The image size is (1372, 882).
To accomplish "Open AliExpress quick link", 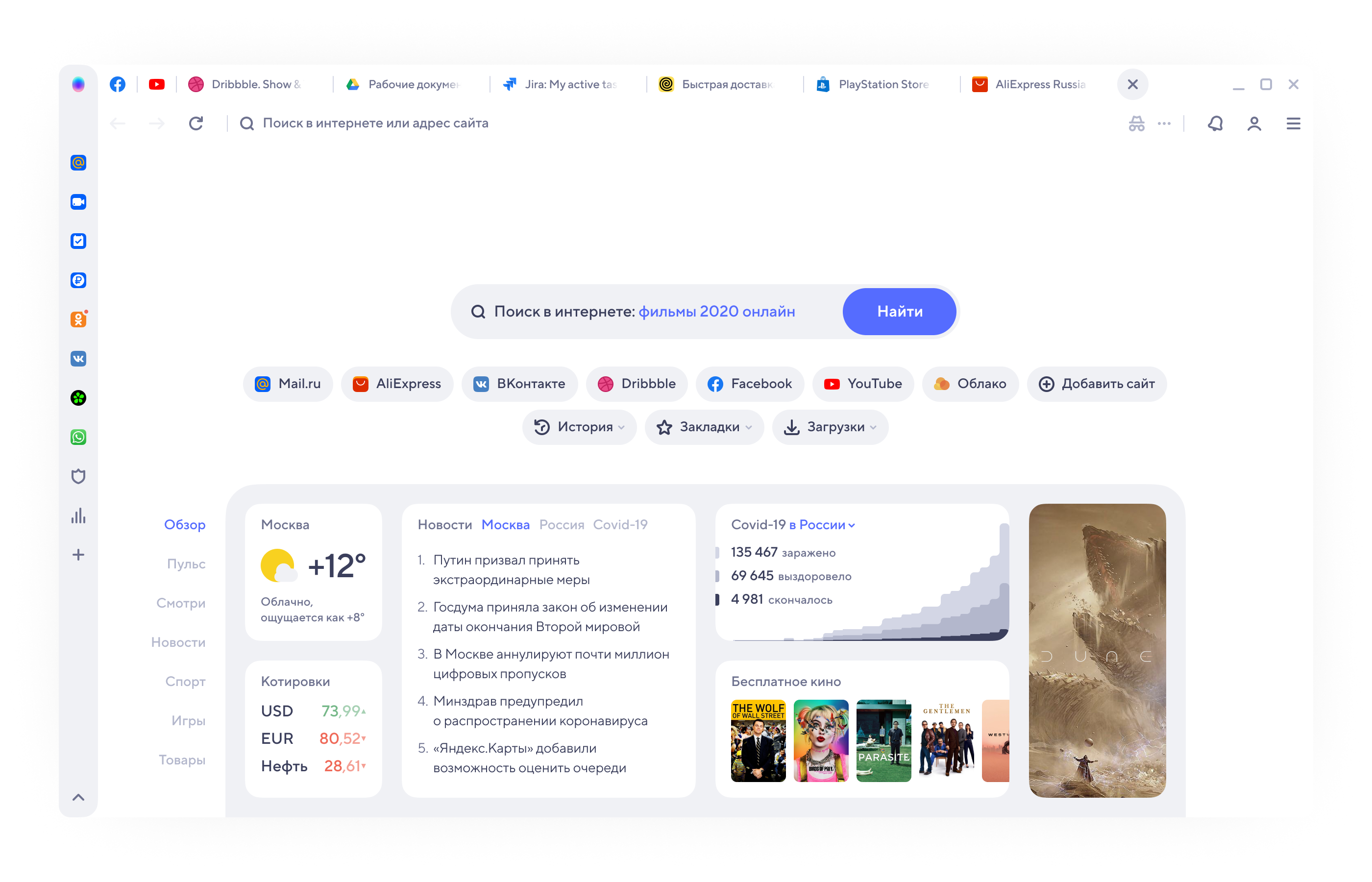I will tap(397, 384).
